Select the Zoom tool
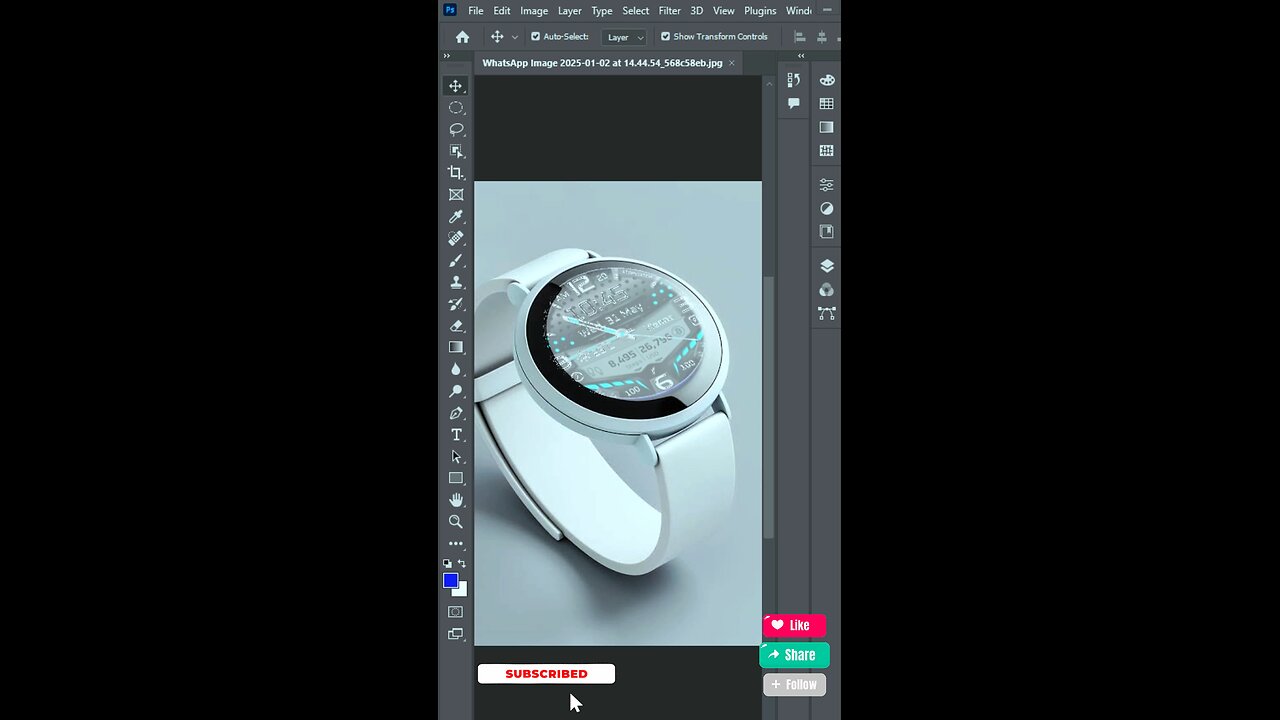1280x720 pixels. point(456,522)
